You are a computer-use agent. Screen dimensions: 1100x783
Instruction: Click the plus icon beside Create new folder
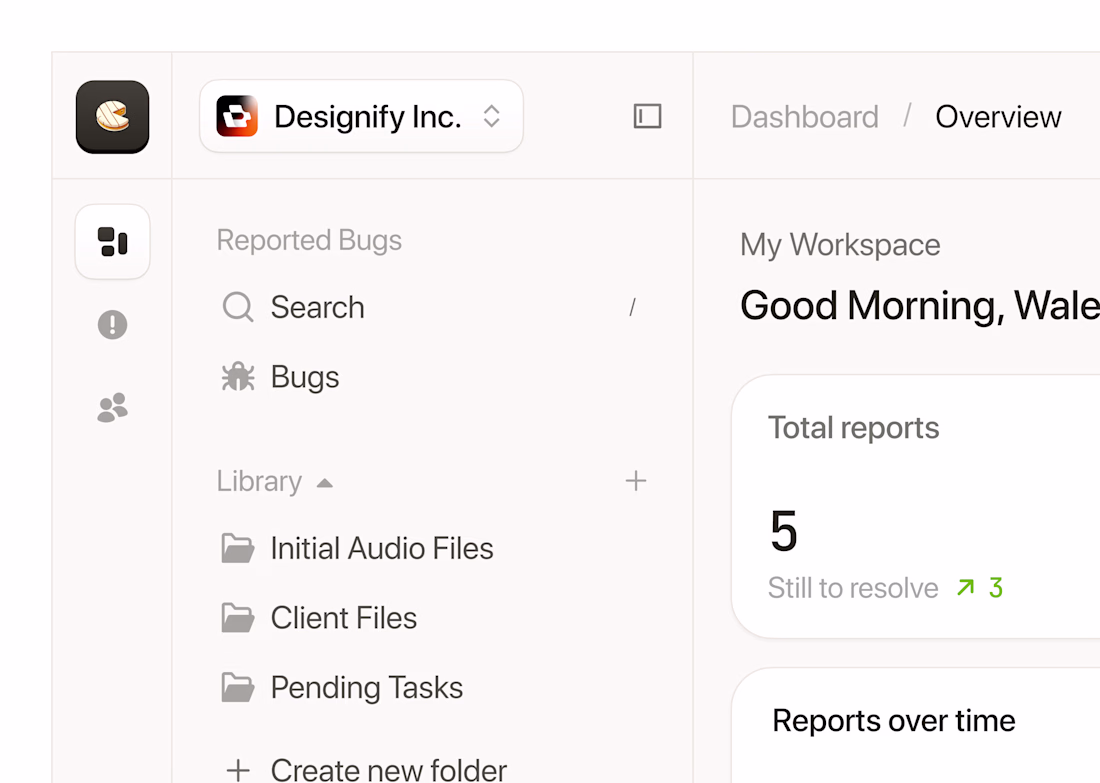[x=239, y=770]
